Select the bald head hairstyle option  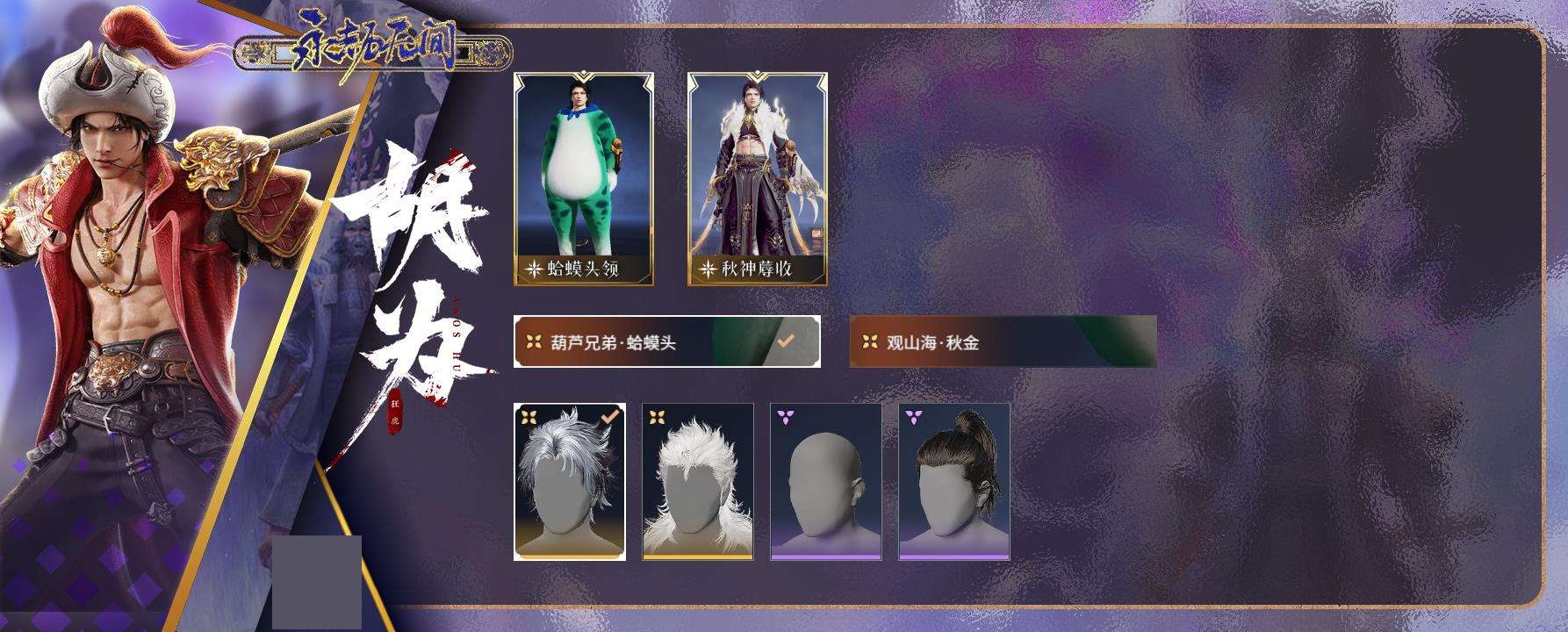point(826,482)
